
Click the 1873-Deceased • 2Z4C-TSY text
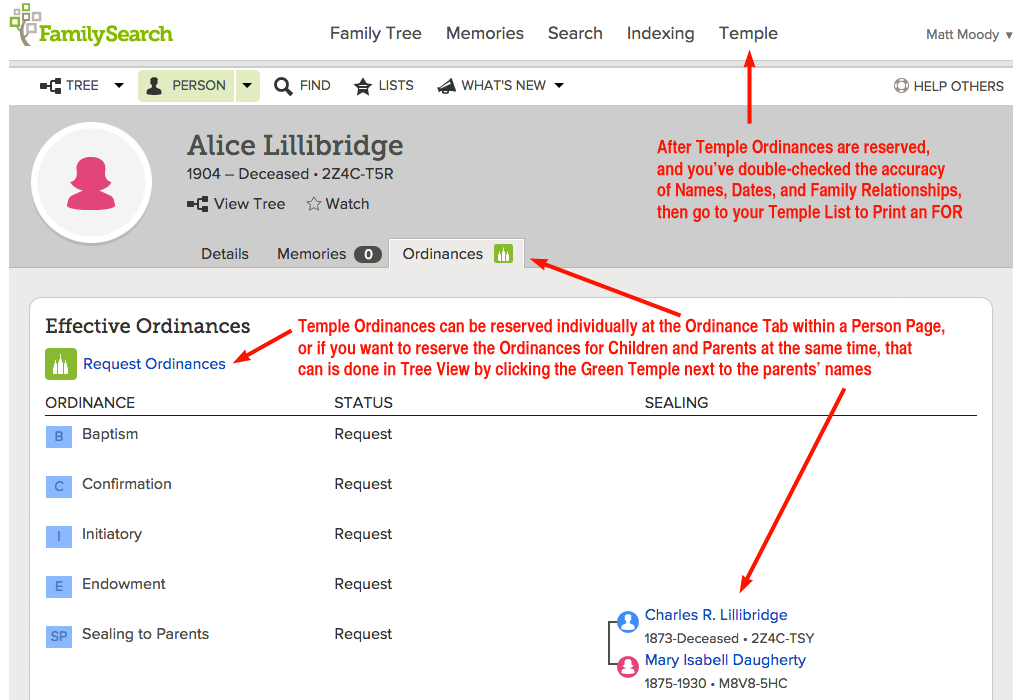click(729, 638)
